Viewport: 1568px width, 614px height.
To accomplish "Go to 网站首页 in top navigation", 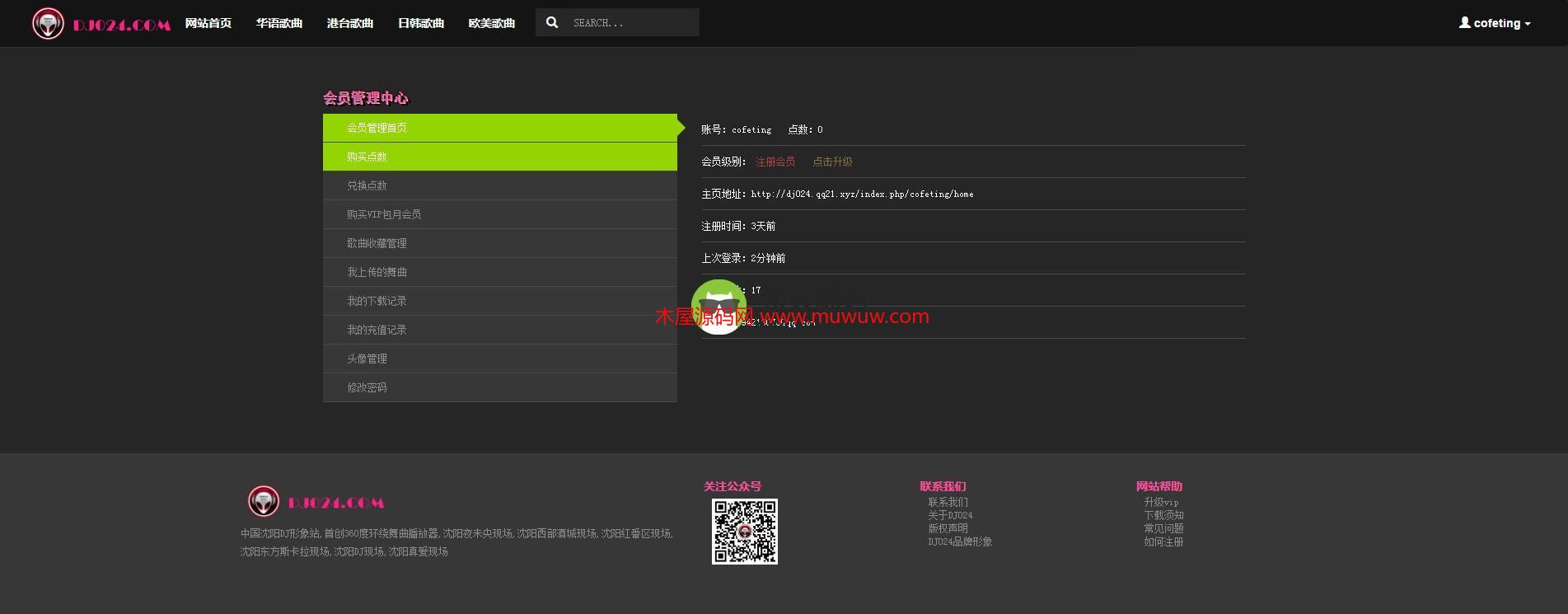I will (208, 23).
